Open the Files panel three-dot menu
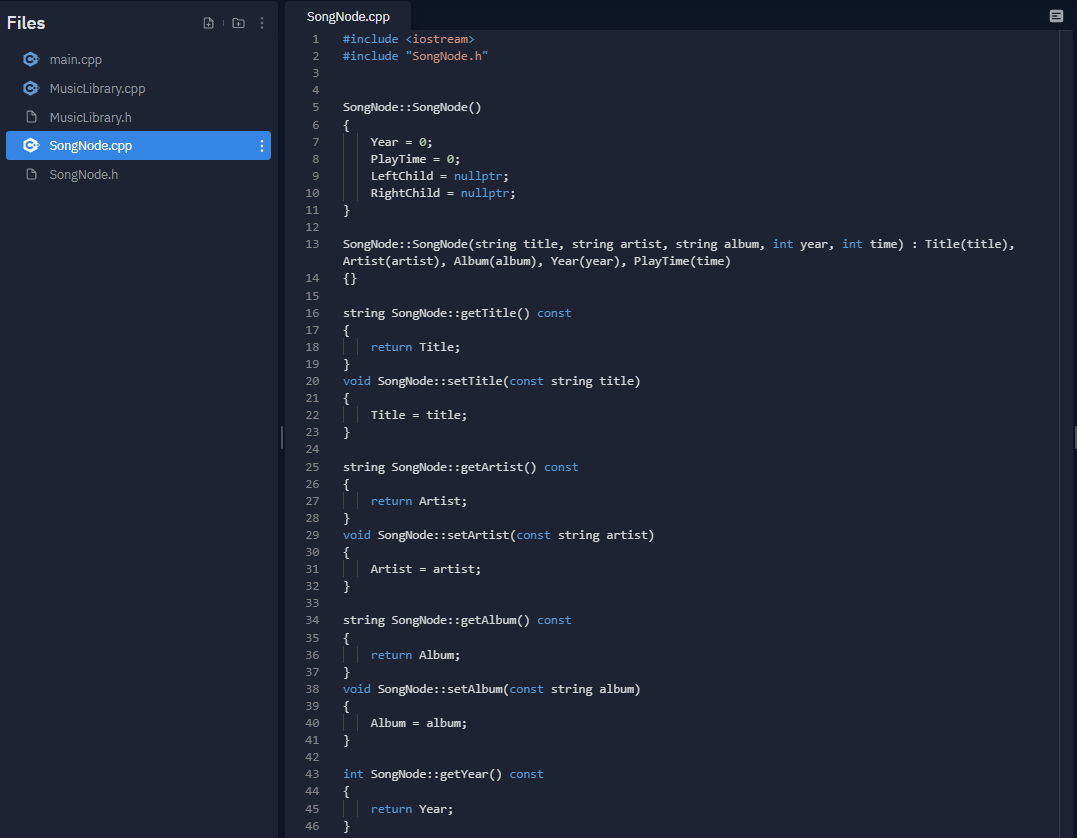1077x838 pixels. [262, 23]
